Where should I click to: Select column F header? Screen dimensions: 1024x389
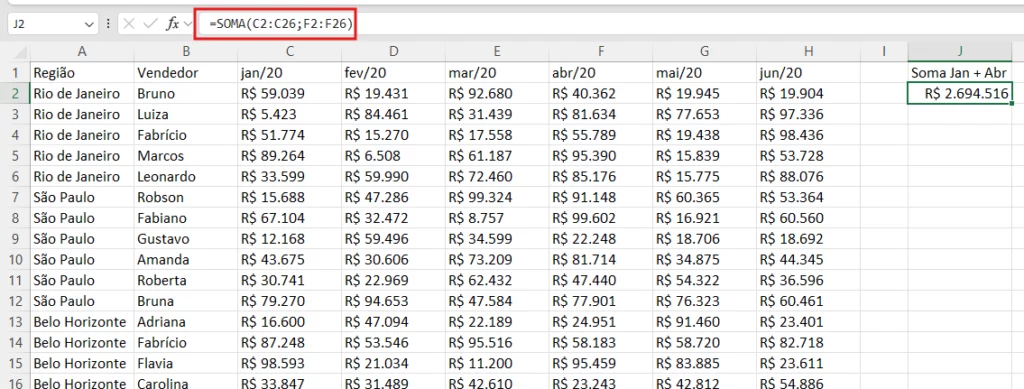click(601, 52)
